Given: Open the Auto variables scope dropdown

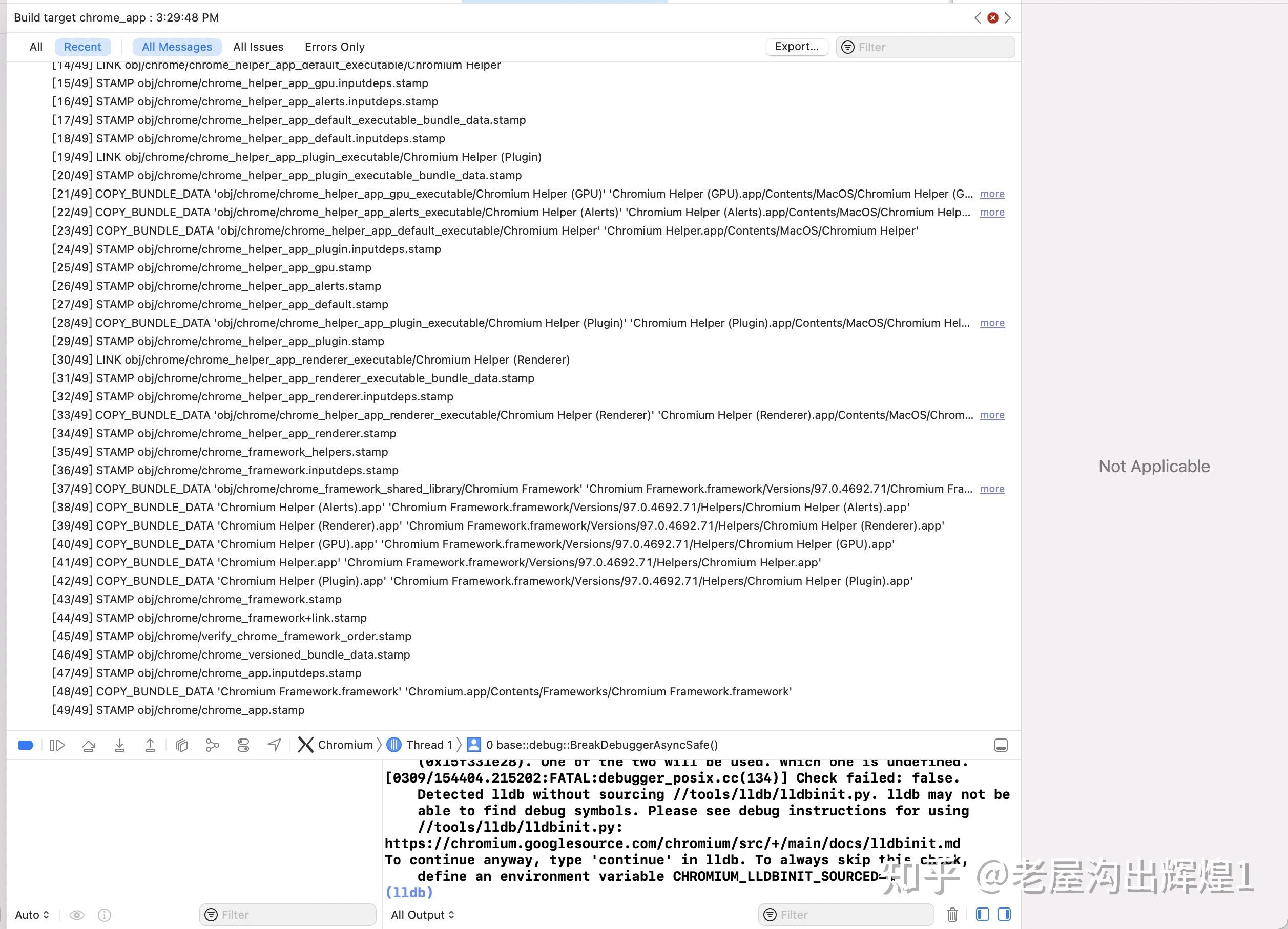Looking at the screenshot, I should tap(31, 914).
